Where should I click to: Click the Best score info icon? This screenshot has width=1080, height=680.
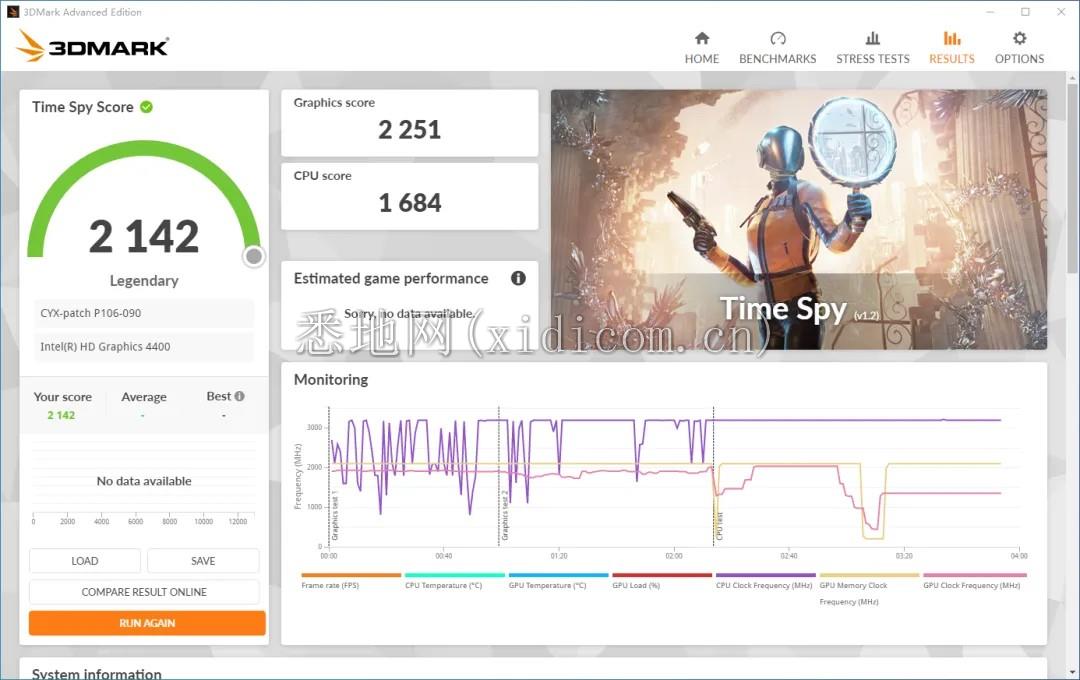(x=239, y=396)
